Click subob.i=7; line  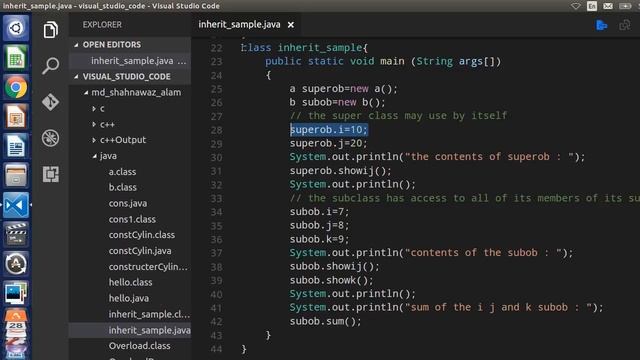(x=320, y=212)
